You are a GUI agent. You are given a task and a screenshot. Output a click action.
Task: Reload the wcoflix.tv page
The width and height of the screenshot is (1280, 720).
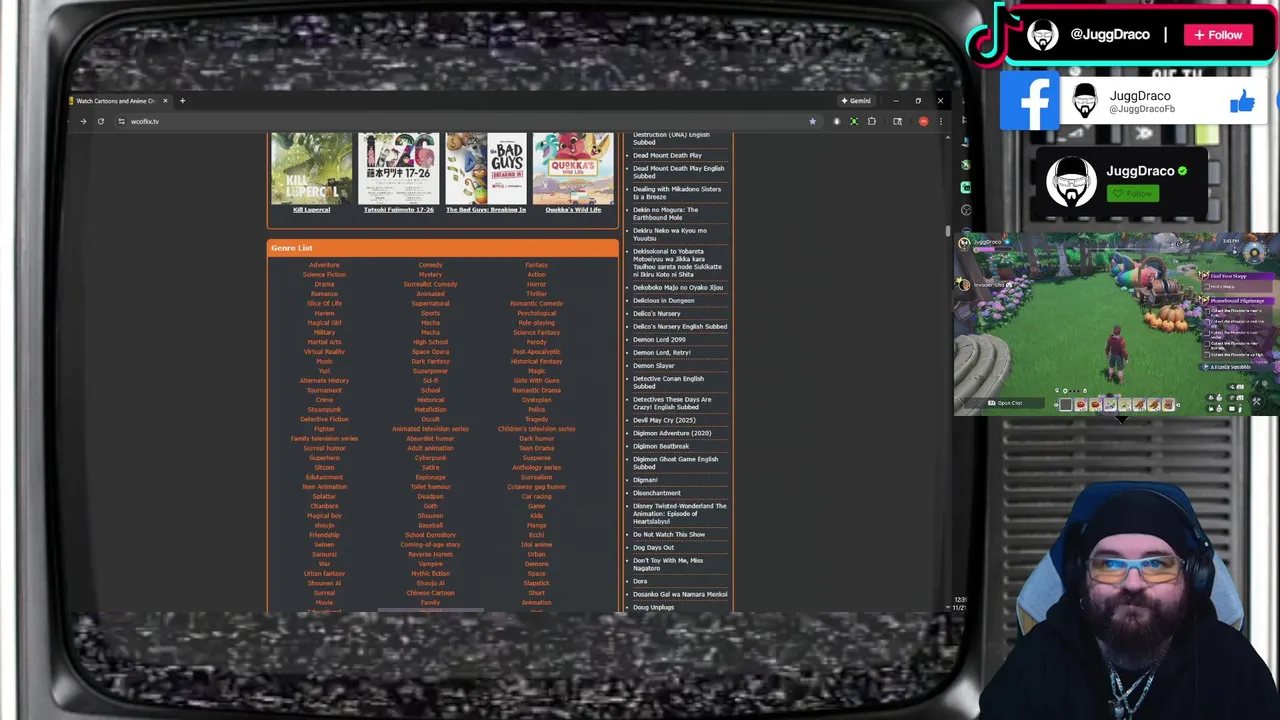[100, 121]
